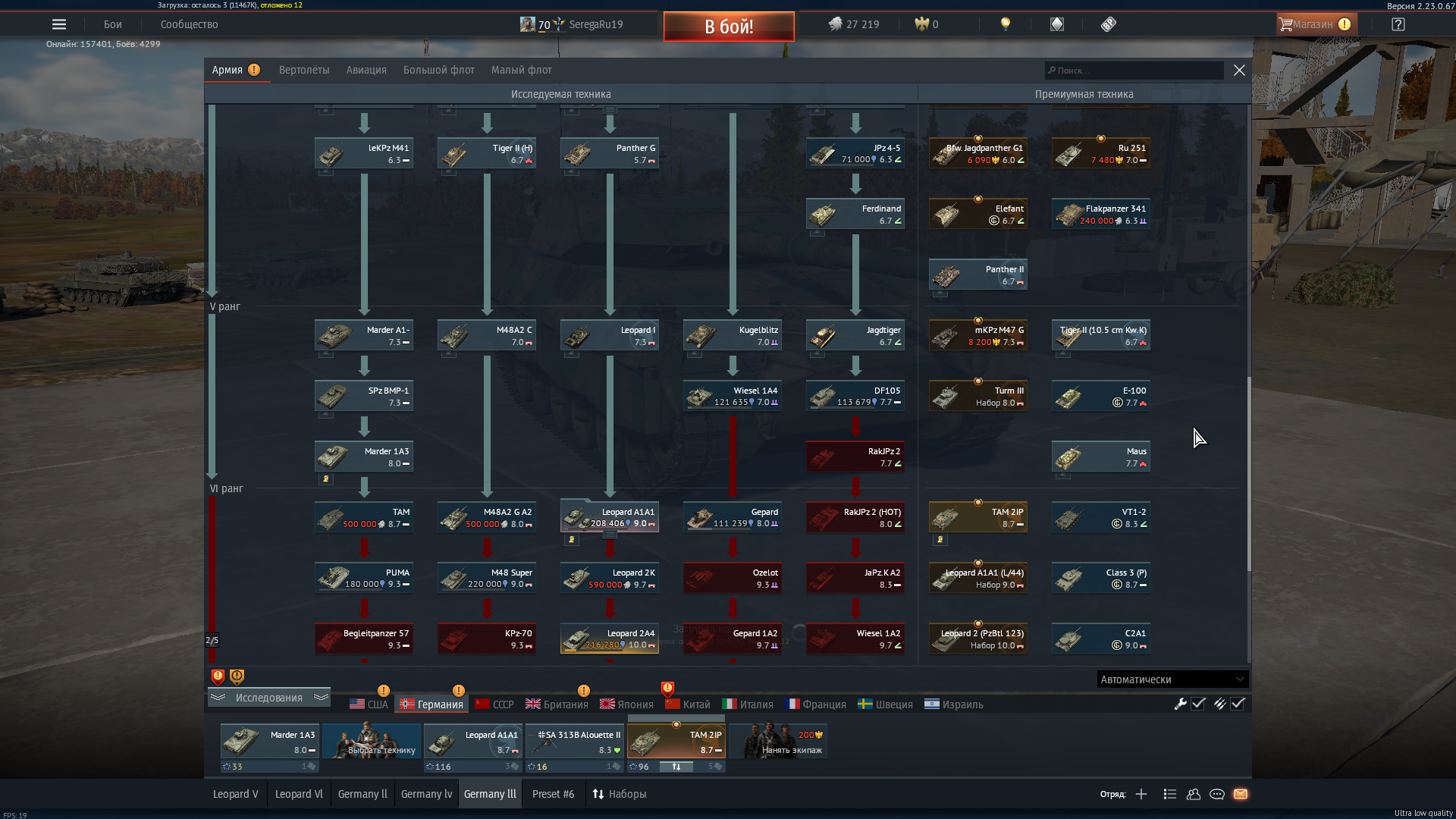This screenshot has height=819, width=1456.
Task: Click the yellow warning shield badge above Исследования
Action: (x=237, y=676)
